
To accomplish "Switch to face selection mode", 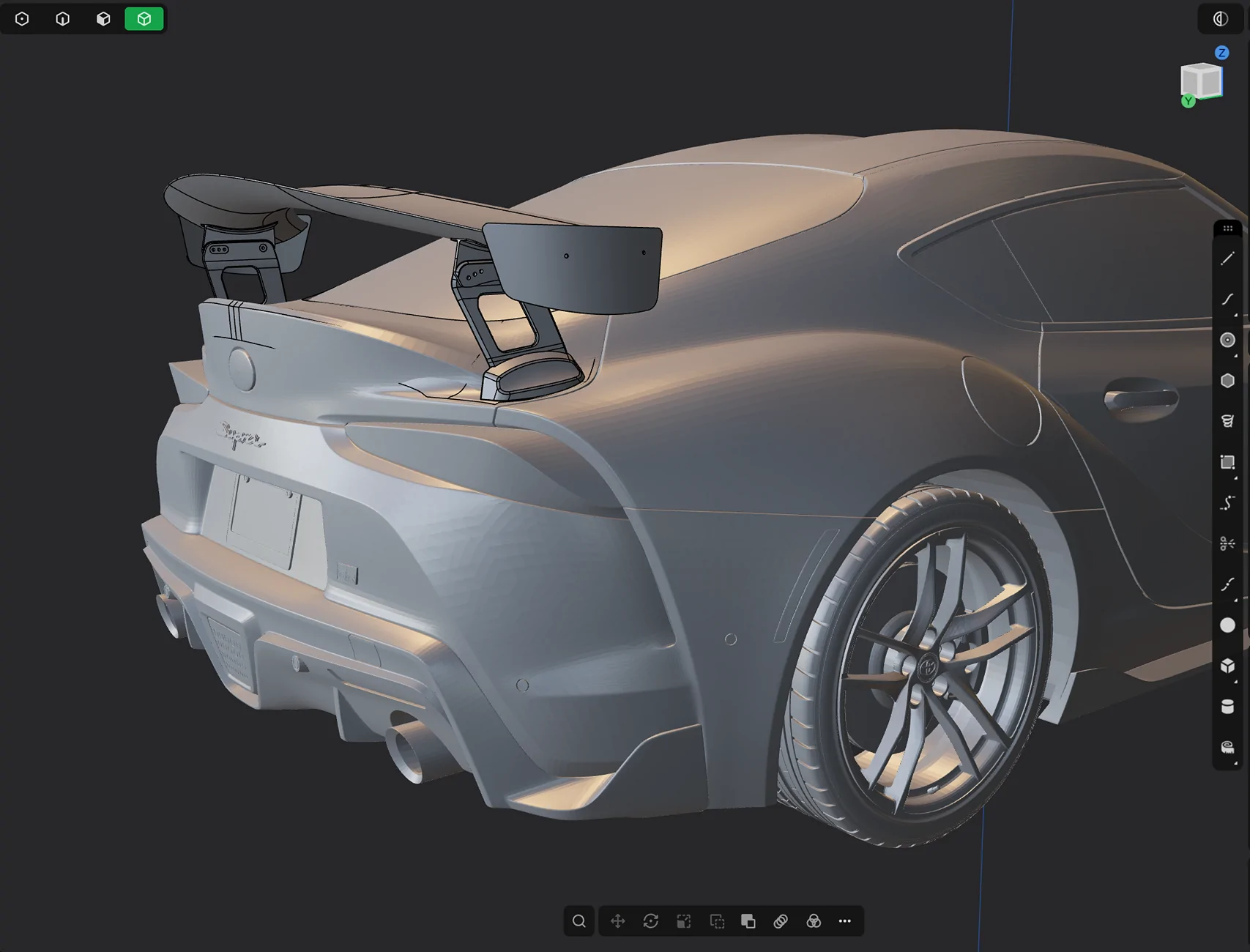I will pos(103,19).
